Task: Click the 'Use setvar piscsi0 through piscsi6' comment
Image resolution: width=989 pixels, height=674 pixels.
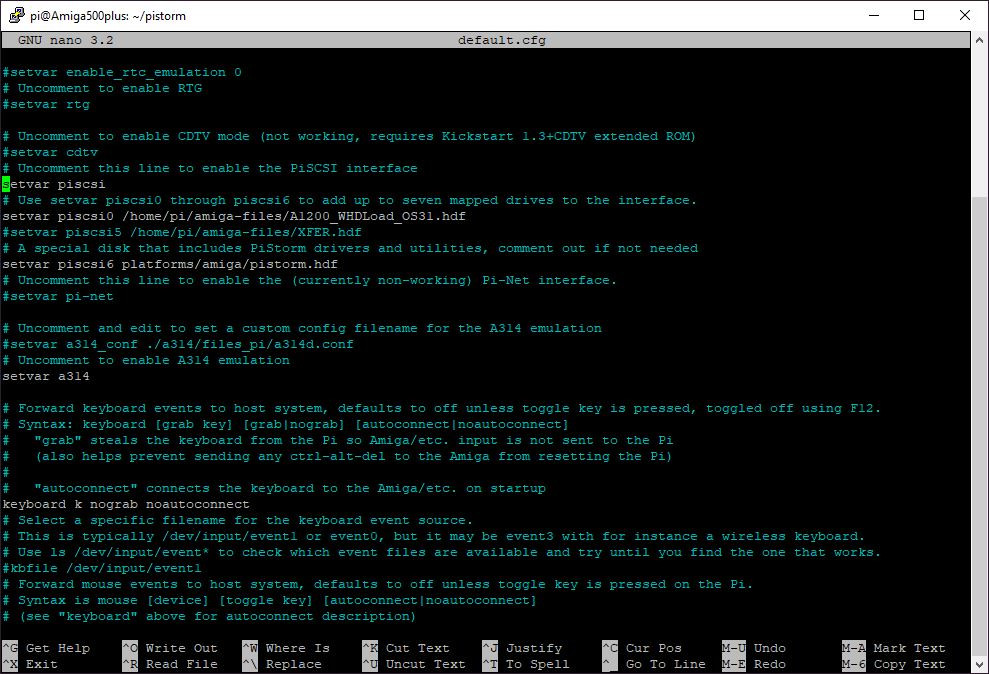Action: [349, 200]
